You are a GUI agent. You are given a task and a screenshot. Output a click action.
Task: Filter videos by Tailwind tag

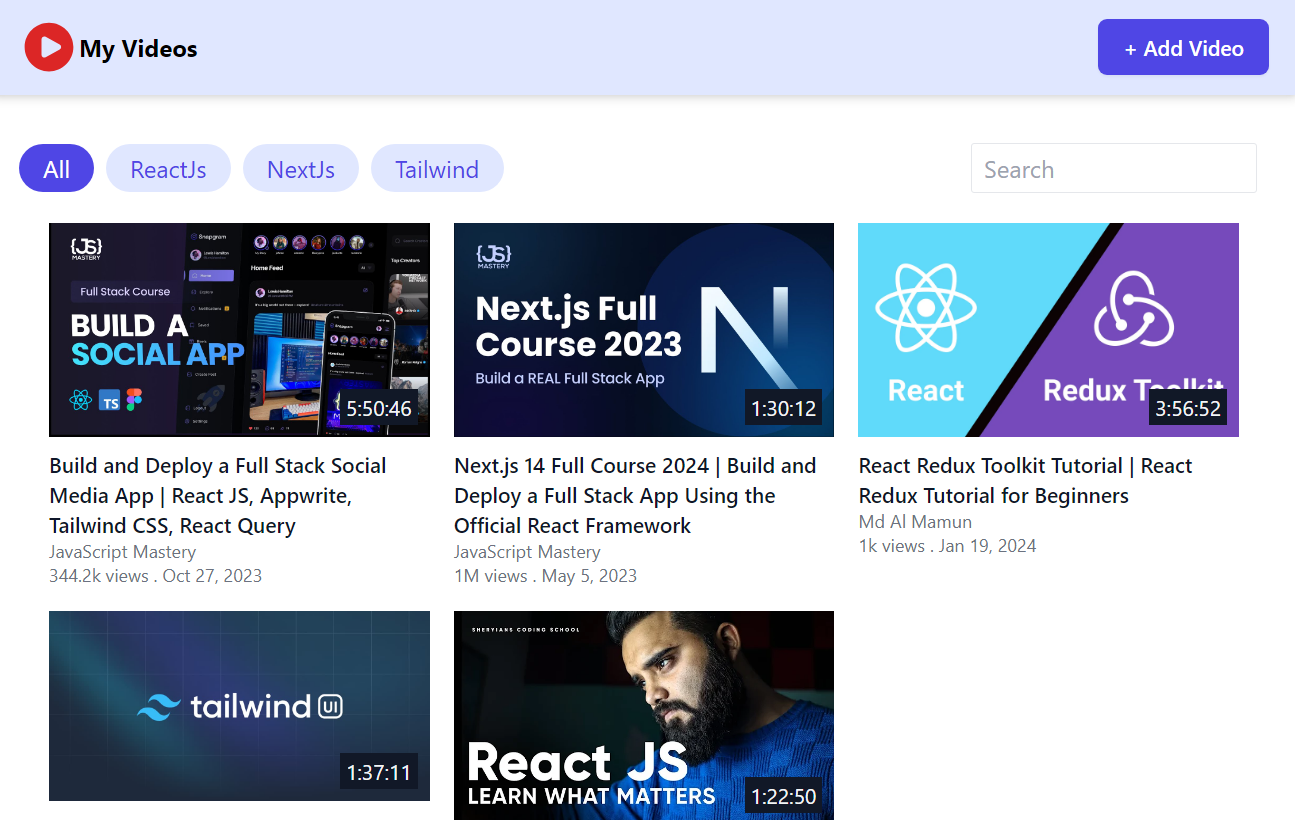coord(437,169)
